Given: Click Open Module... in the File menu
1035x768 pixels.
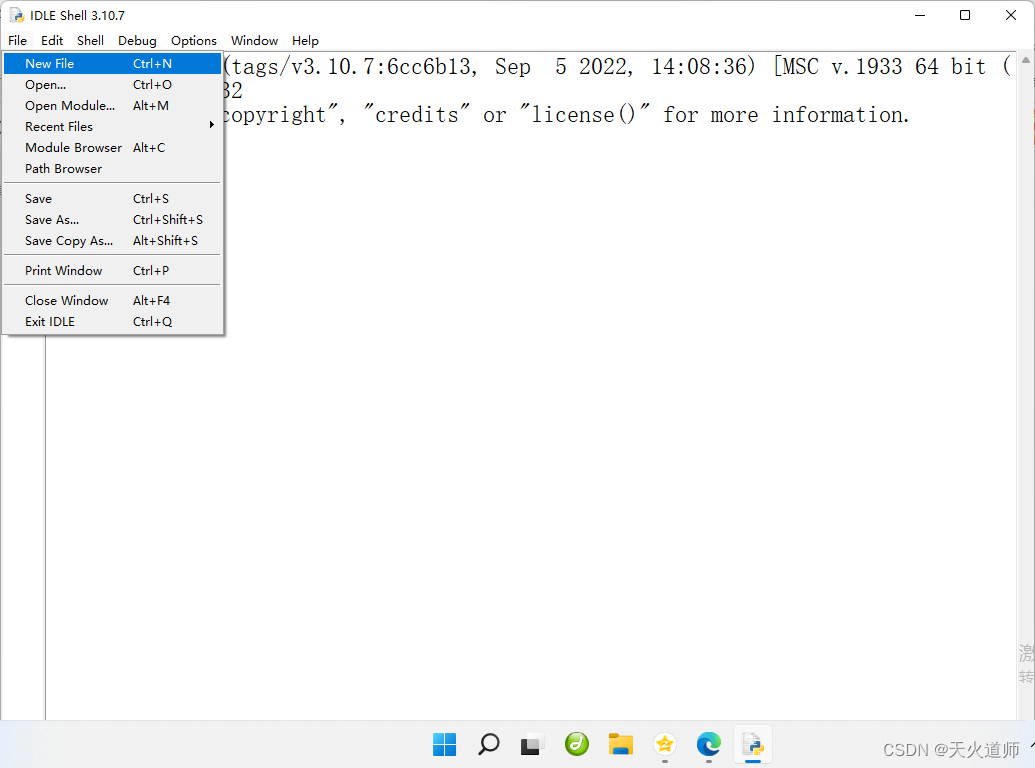Looking at the screenshot, I should click(112, 106).
